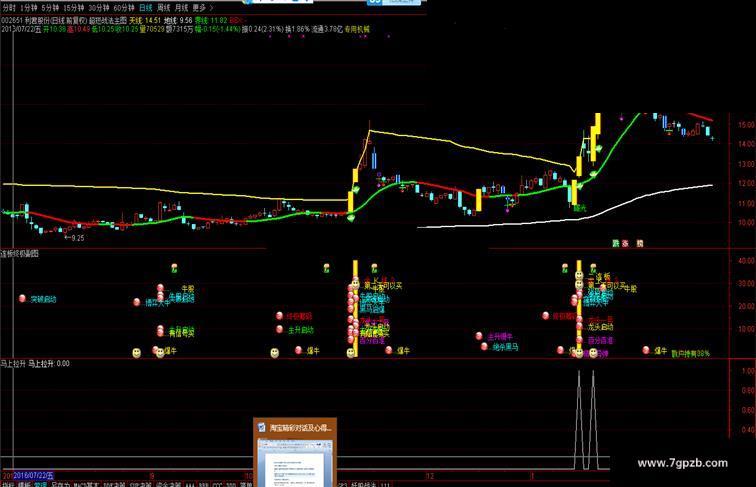Click the red ball beside rightmost 爆牛 label
The width and height of the screenshot is (756, 487).
coord(646,350)
